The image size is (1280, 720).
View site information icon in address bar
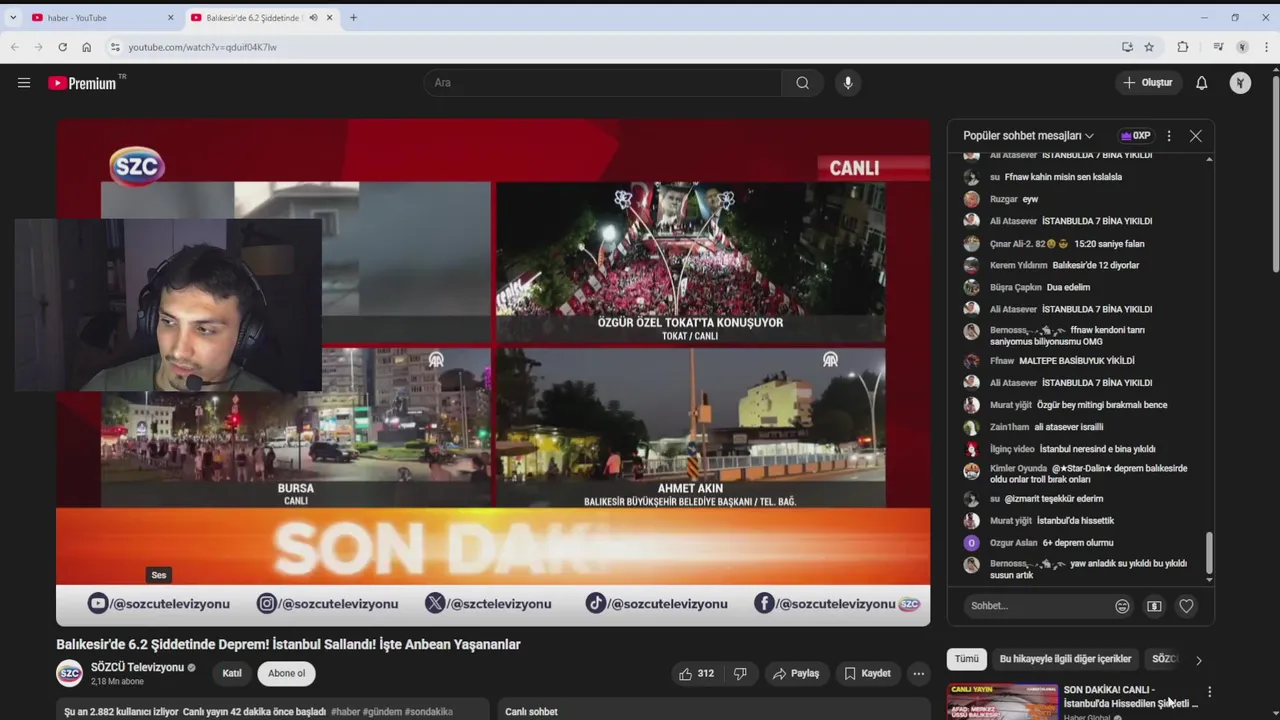[x=115, y=47]
